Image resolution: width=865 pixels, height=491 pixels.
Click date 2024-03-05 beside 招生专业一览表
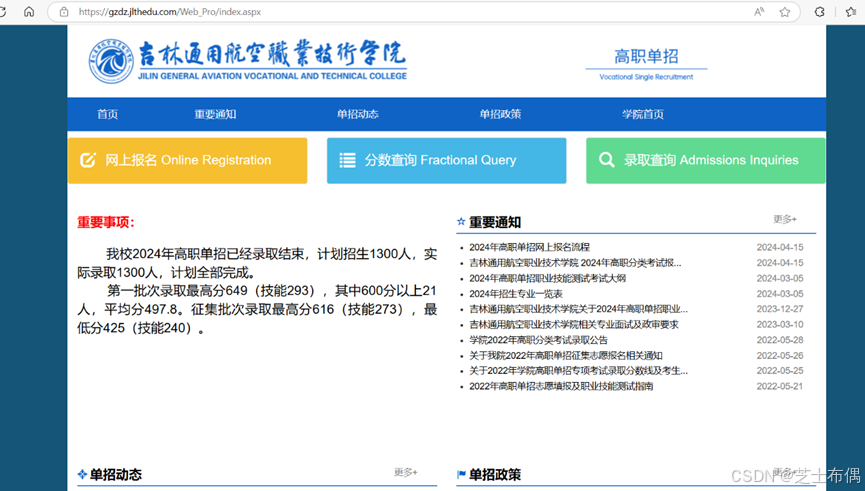780,293
